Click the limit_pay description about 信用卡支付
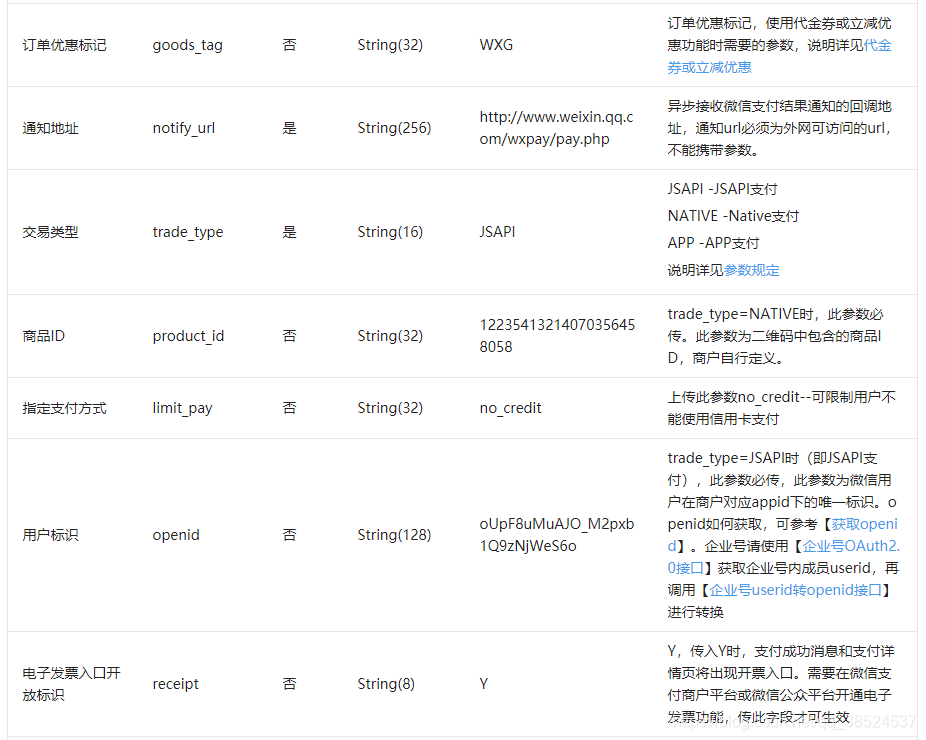 (x=781, y=408)
